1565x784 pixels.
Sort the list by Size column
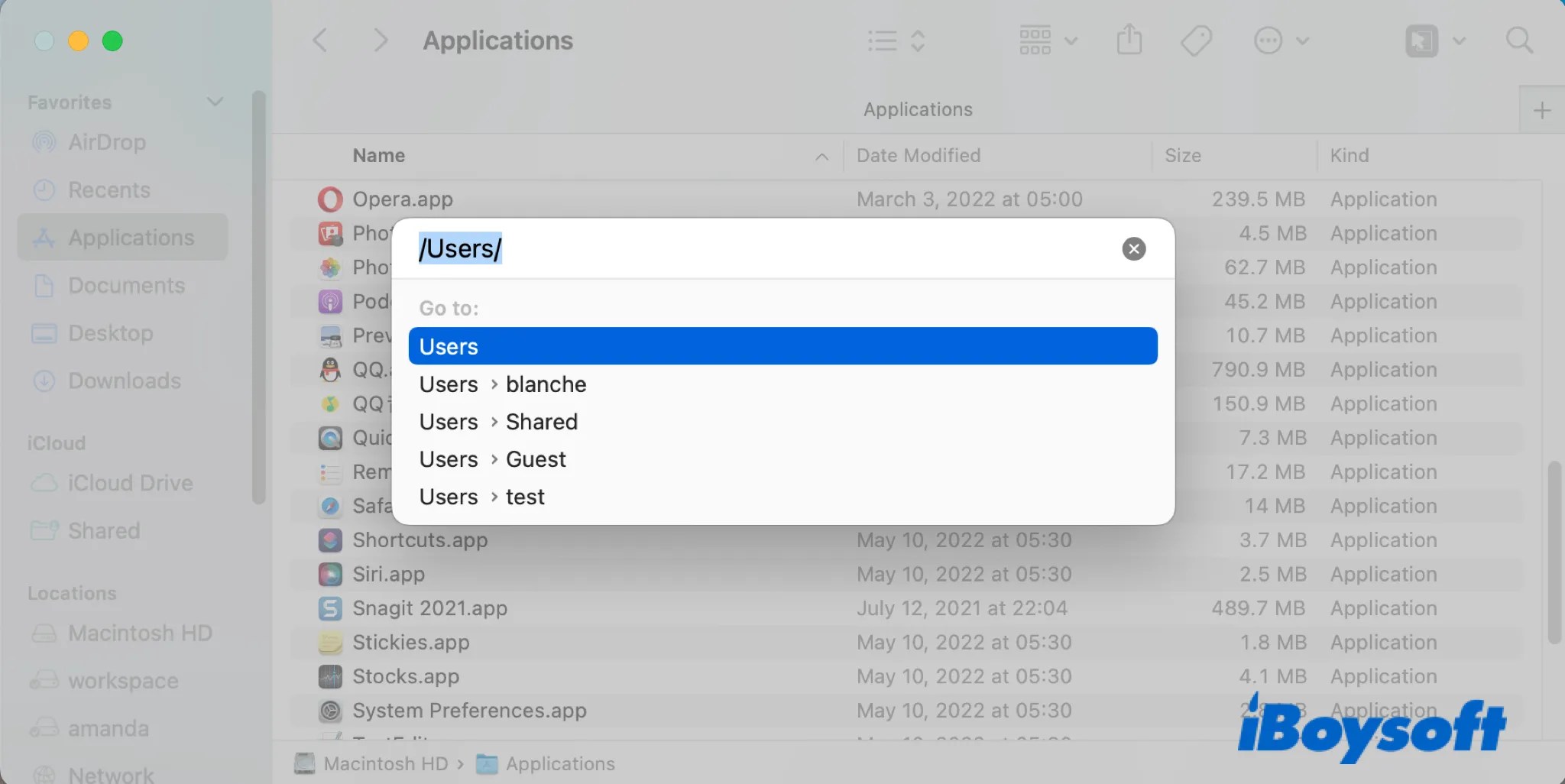pyautogui.click(x=1234, y=156)
